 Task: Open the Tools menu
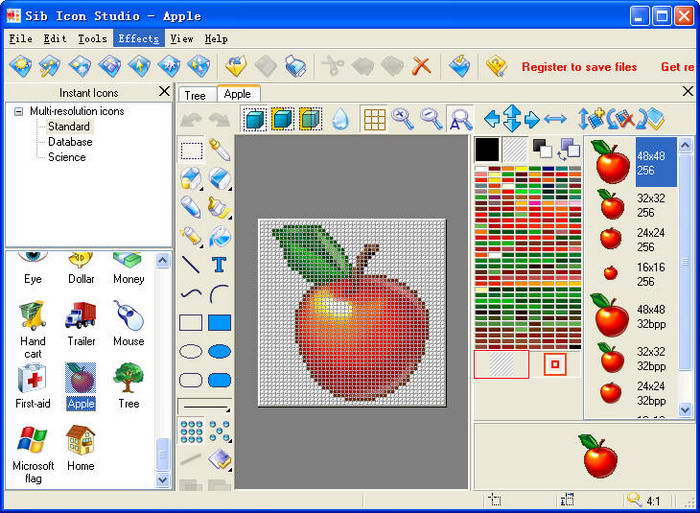[x=92, y=39]
